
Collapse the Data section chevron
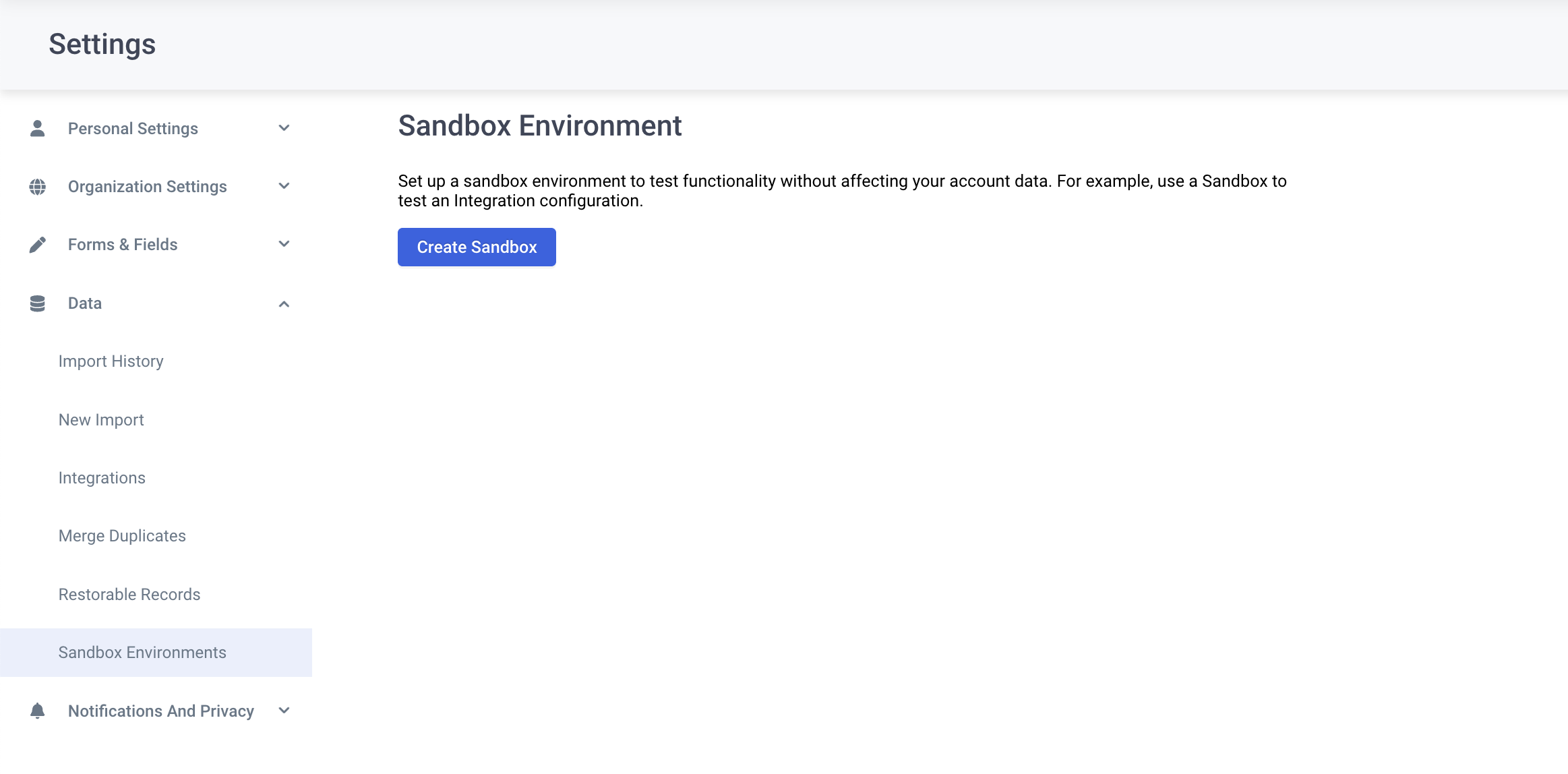click(x=284, y=304)
